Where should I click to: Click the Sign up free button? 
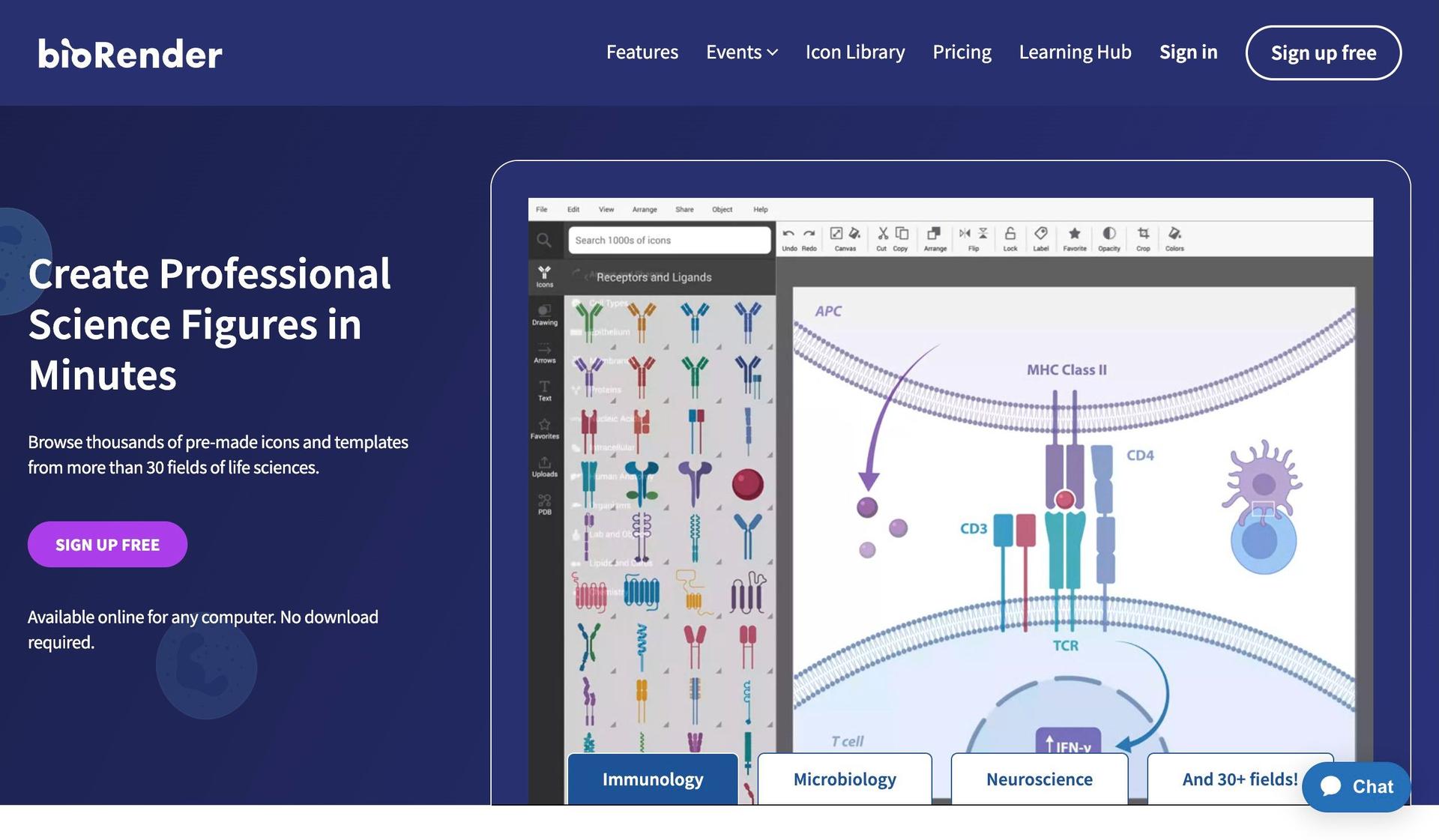1324,52
